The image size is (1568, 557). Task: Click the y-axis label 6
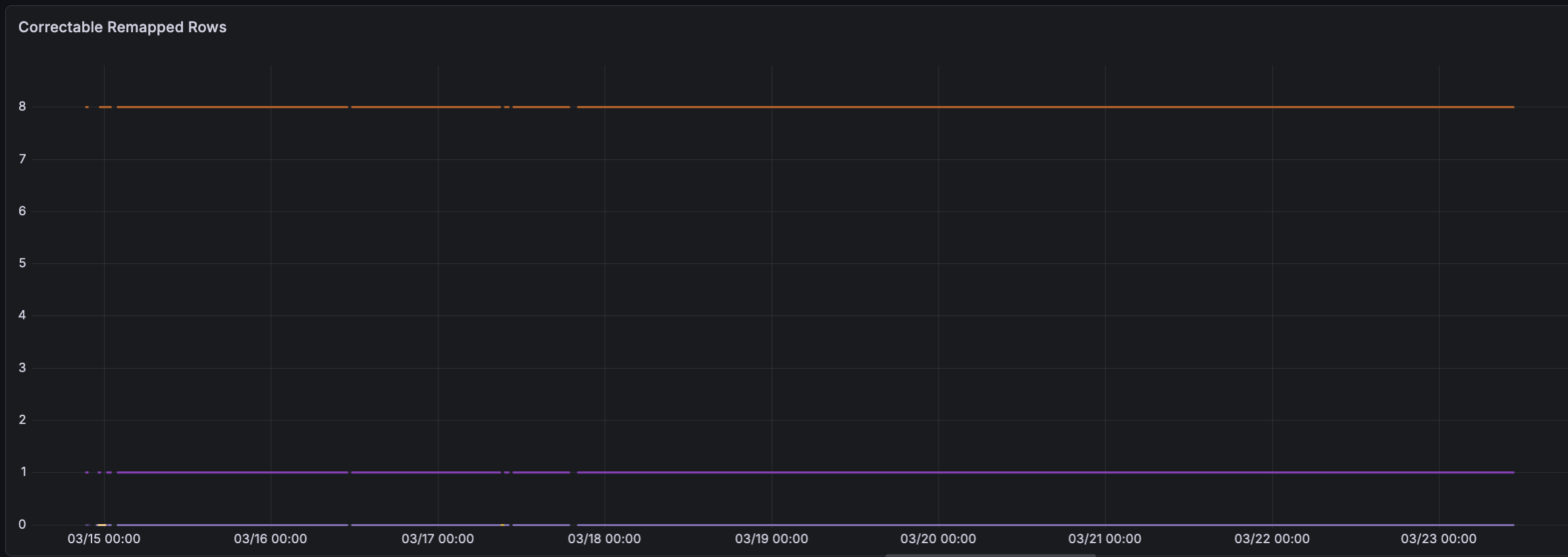point(22,211)
